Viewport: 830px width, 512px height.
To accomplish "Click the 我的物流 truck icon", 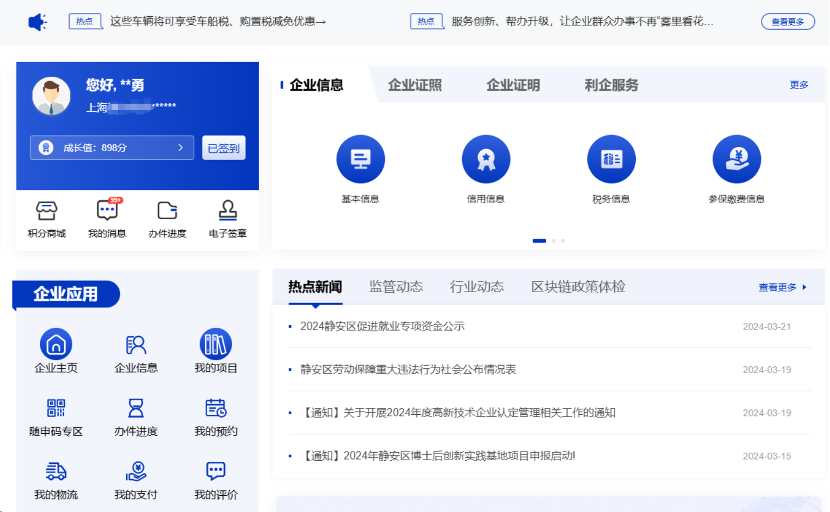I will coord(56,471).
